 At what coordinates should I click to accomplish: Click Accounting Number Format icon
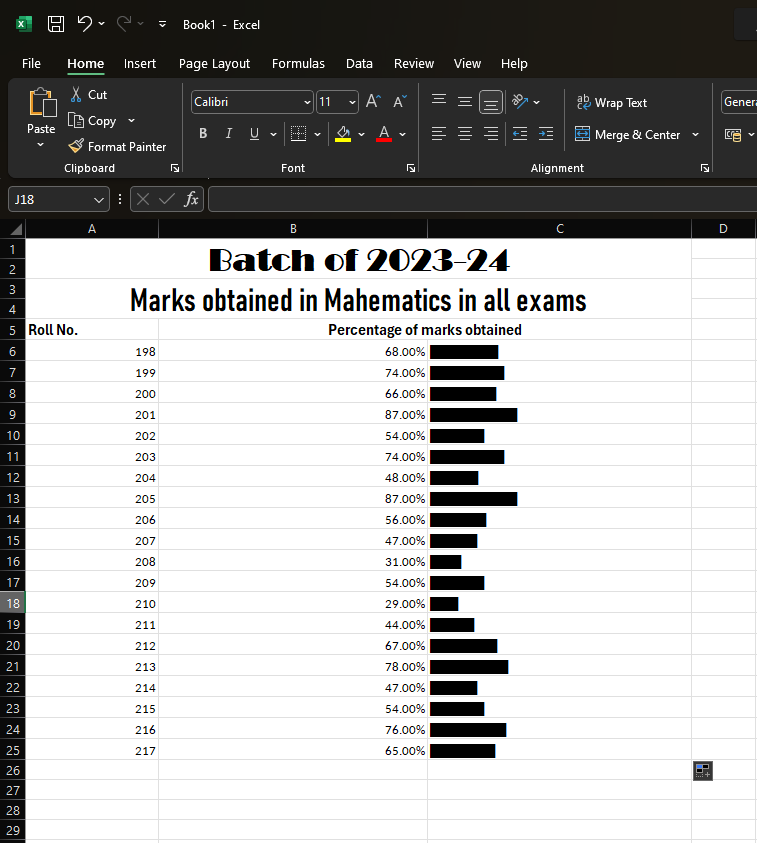coord(733,134)
